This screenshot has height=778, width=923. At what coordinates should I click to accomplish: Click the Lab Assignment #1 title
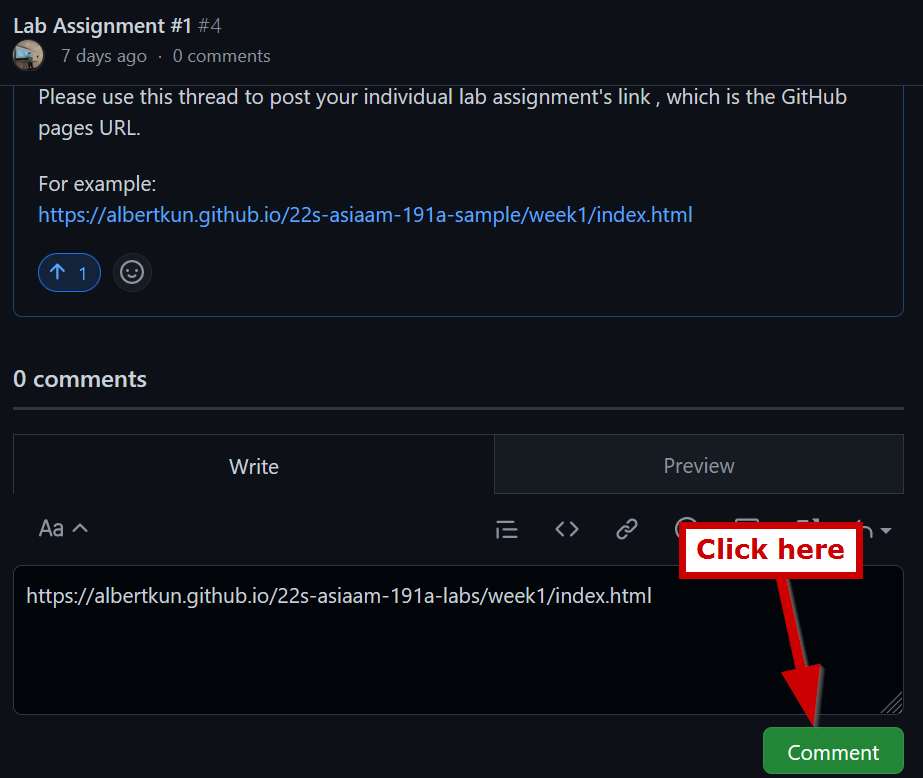(x=102, y=25)
